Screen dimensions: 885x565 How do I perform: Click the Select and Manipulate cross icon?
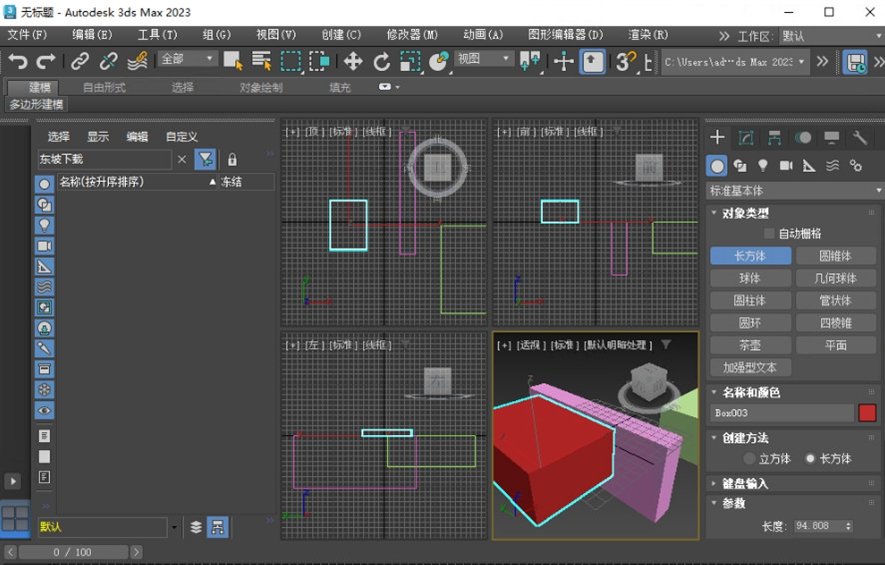pos(564,61)
